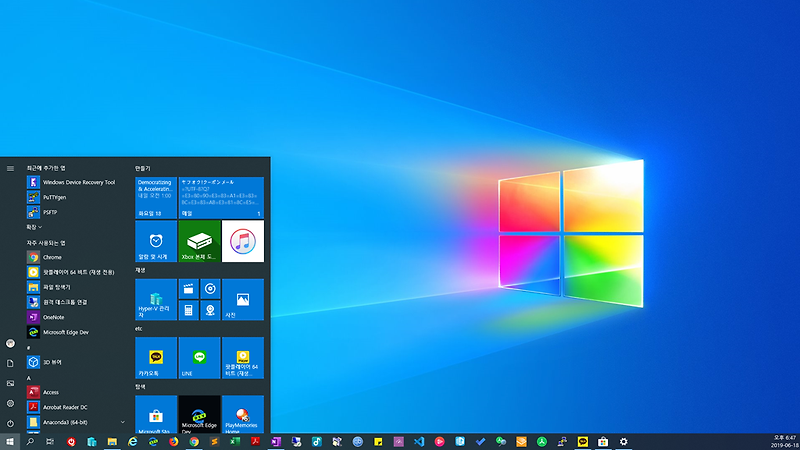Open the Mail live tile
Image resolution: width=800 pixels, height=450 pixels.
(x=221, y=197)
